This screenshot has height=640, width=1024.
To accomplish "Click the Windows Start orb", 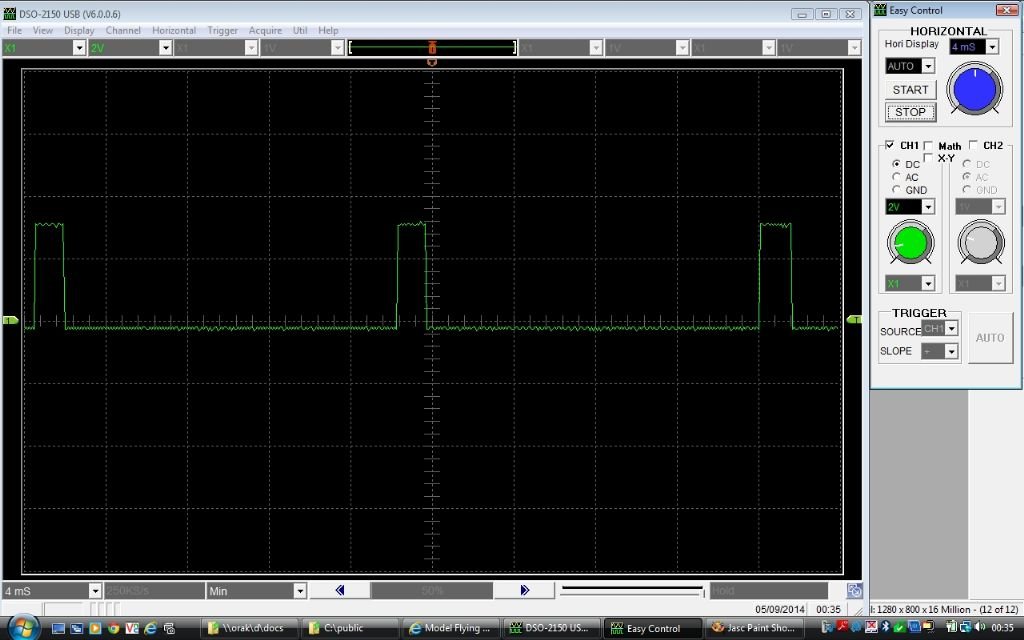I will [x=22, y=628].
